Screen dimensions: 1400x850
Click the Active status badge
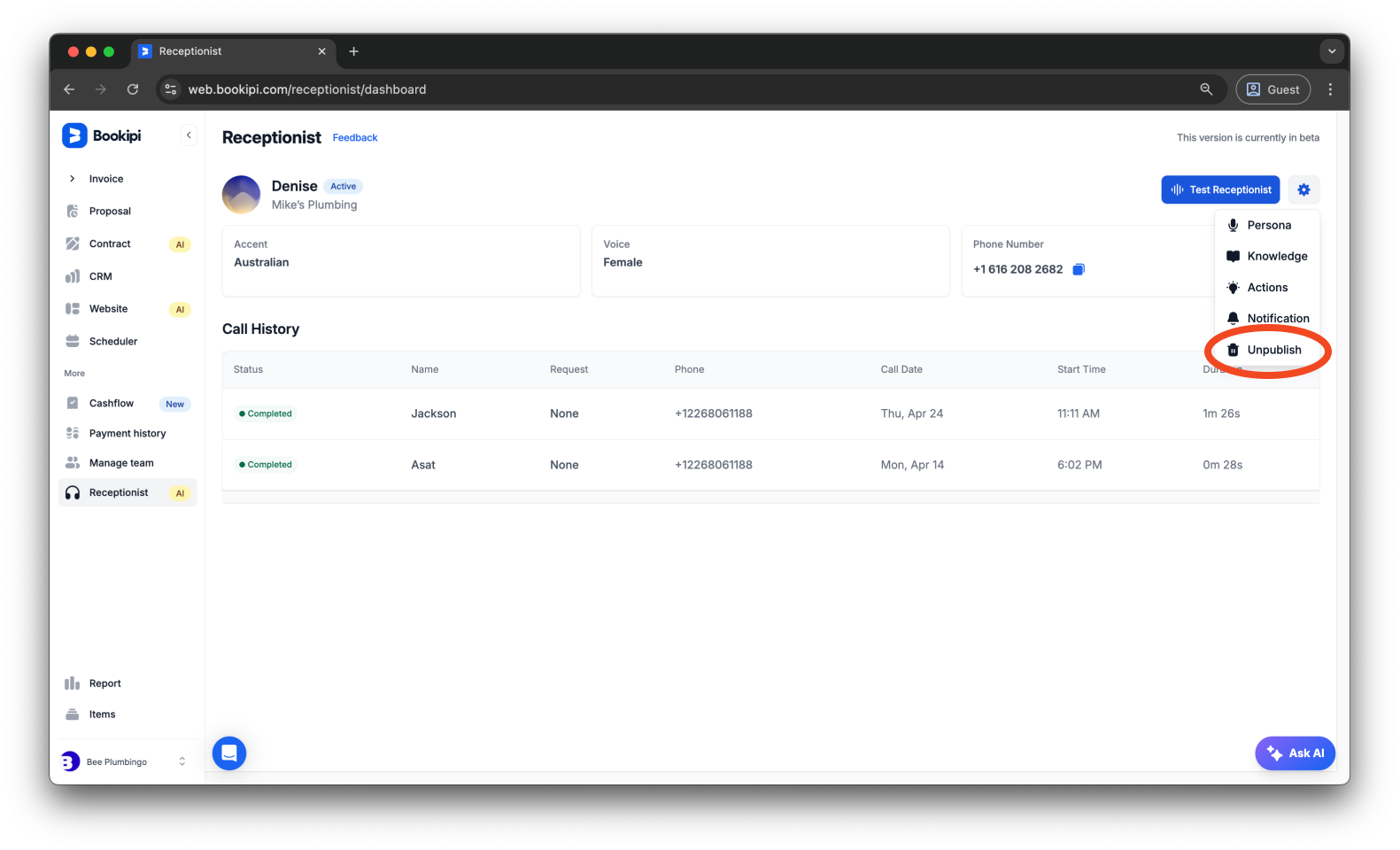pos(344,186)
